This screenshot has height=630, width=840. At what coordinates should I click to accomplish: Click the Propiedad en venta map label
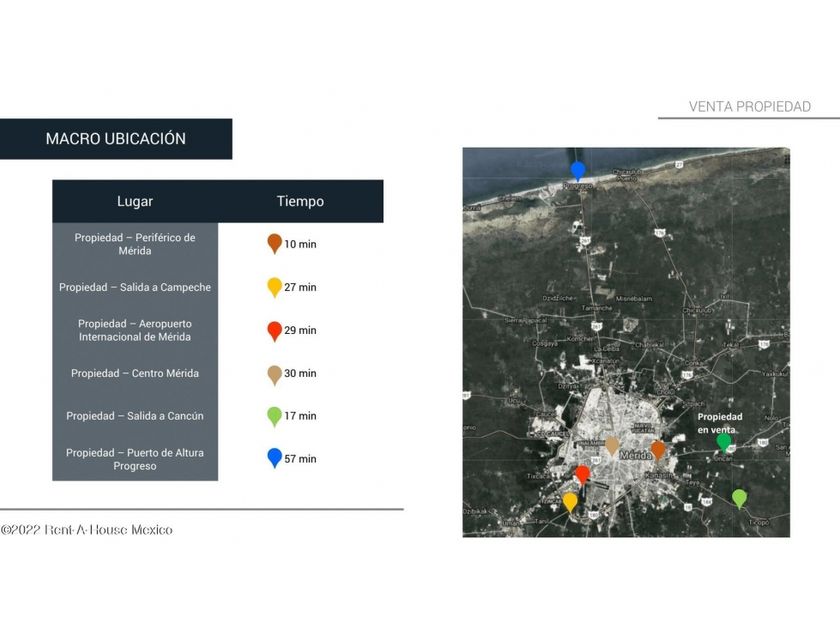pyautogui.click(x=719, y=422)
